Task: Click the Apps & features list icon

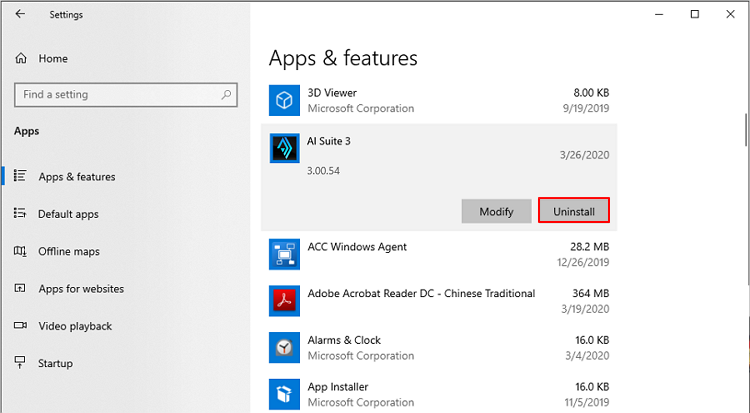Action: click(20, 176)
